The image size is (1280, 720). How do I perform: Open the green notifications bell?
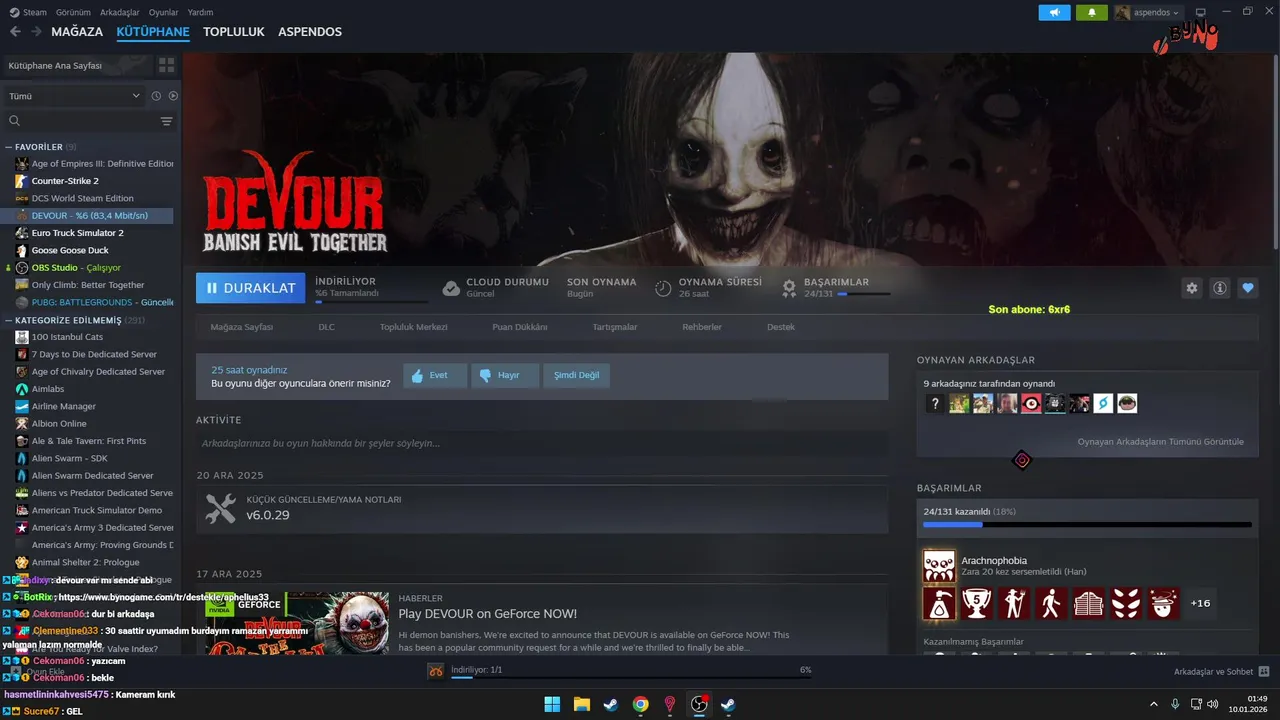(1092, 12)
